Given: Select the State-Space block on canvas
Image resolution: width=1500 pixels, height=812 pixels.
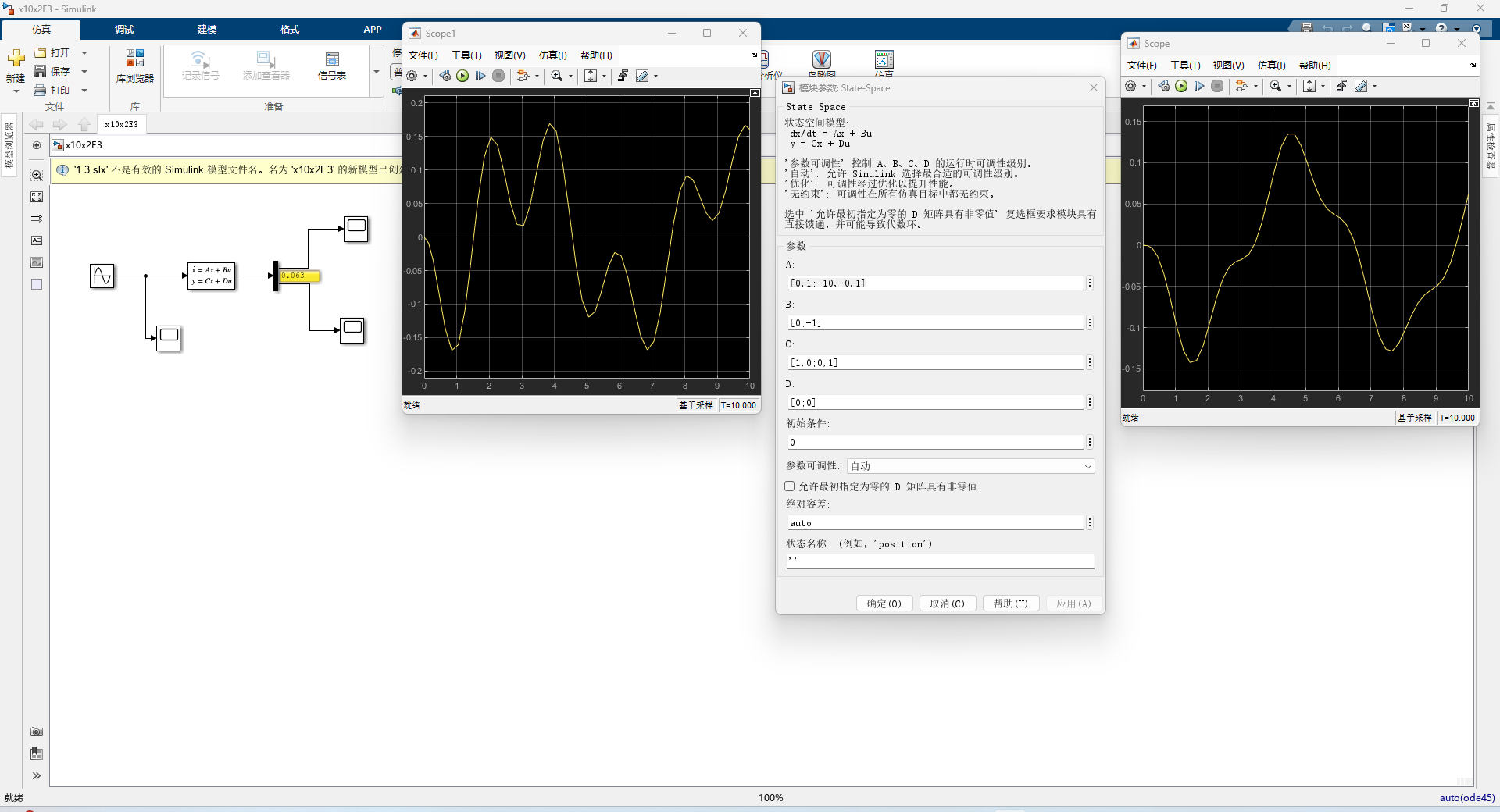Looking at the screenshot, I should click(212, 276).
